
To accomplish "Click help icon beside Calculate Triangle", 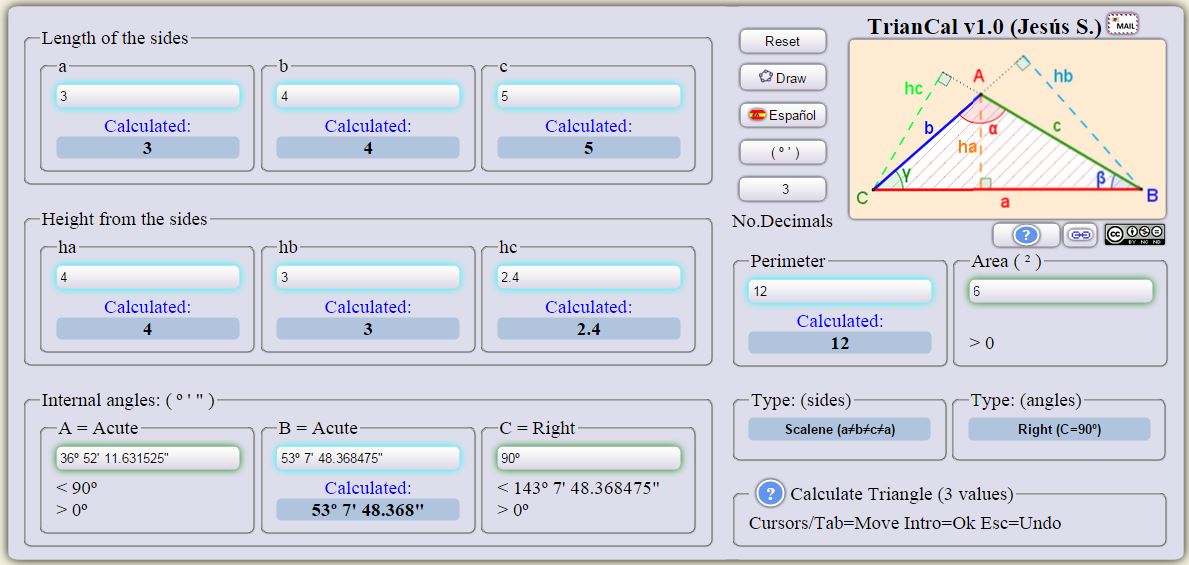I will coord(770,494).
